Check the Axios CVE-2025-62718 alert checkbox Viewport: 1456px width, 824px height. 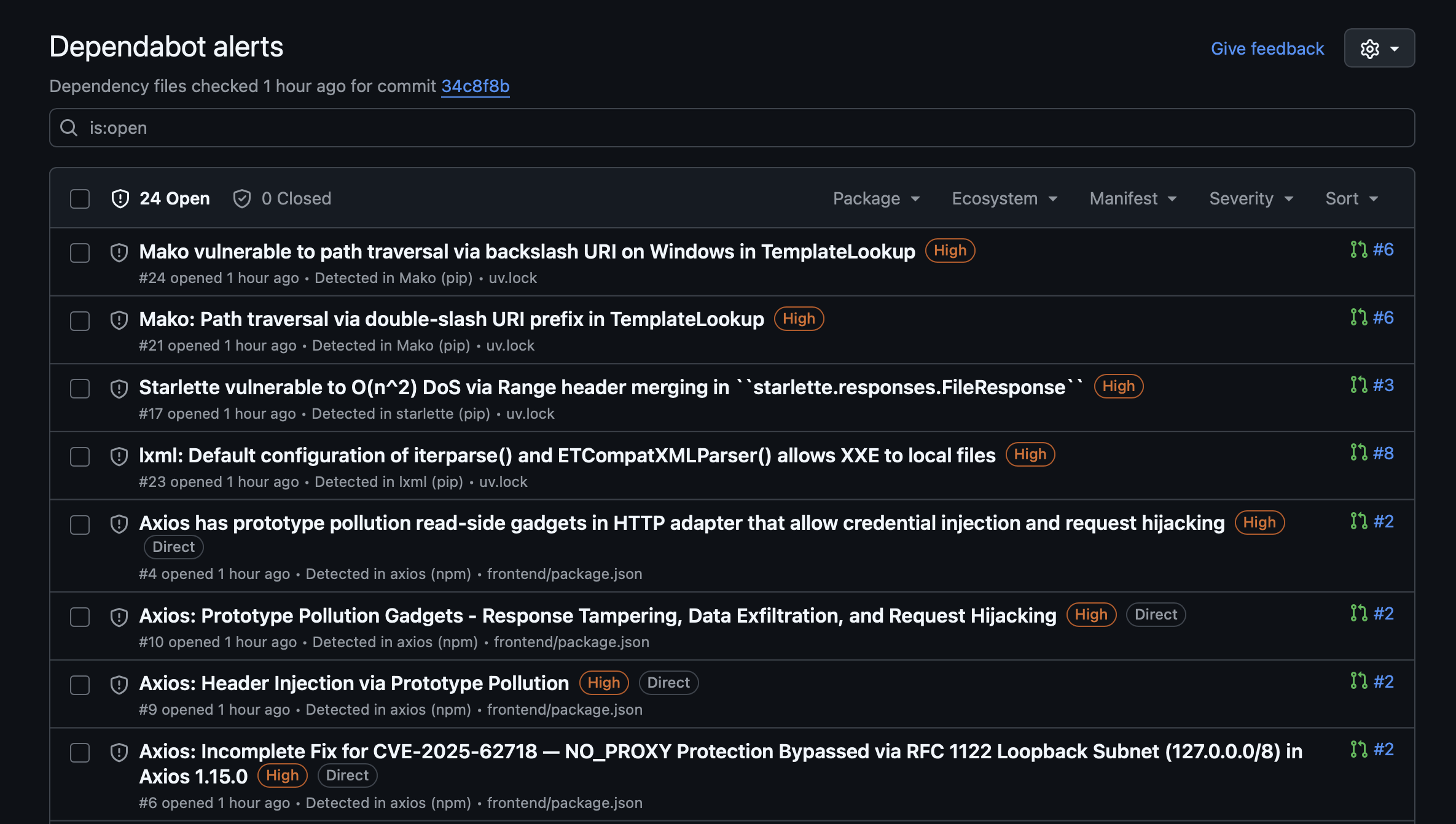(x=80, y=753)
